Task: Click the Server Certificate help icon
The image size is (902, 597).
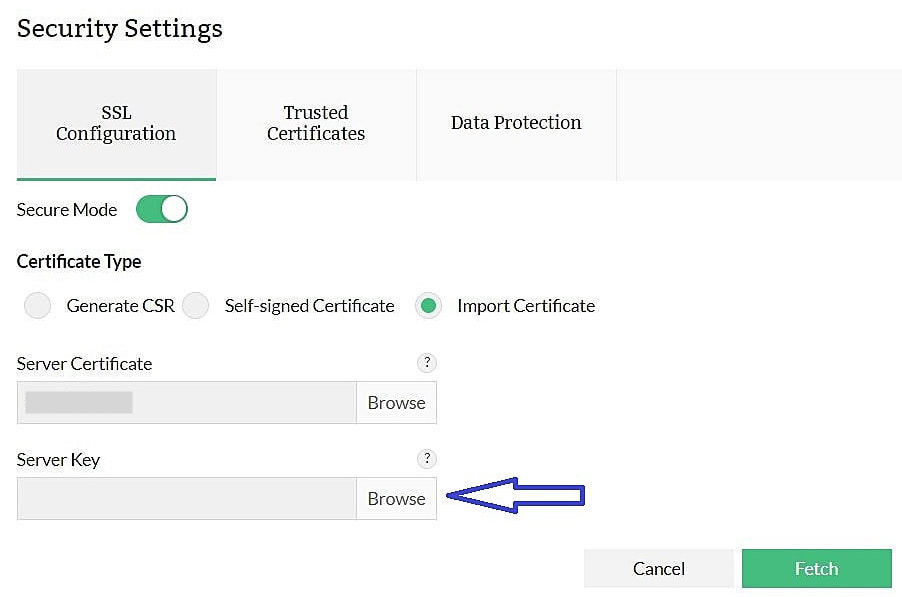Action: pyautogui.click(x=427, y=363)
